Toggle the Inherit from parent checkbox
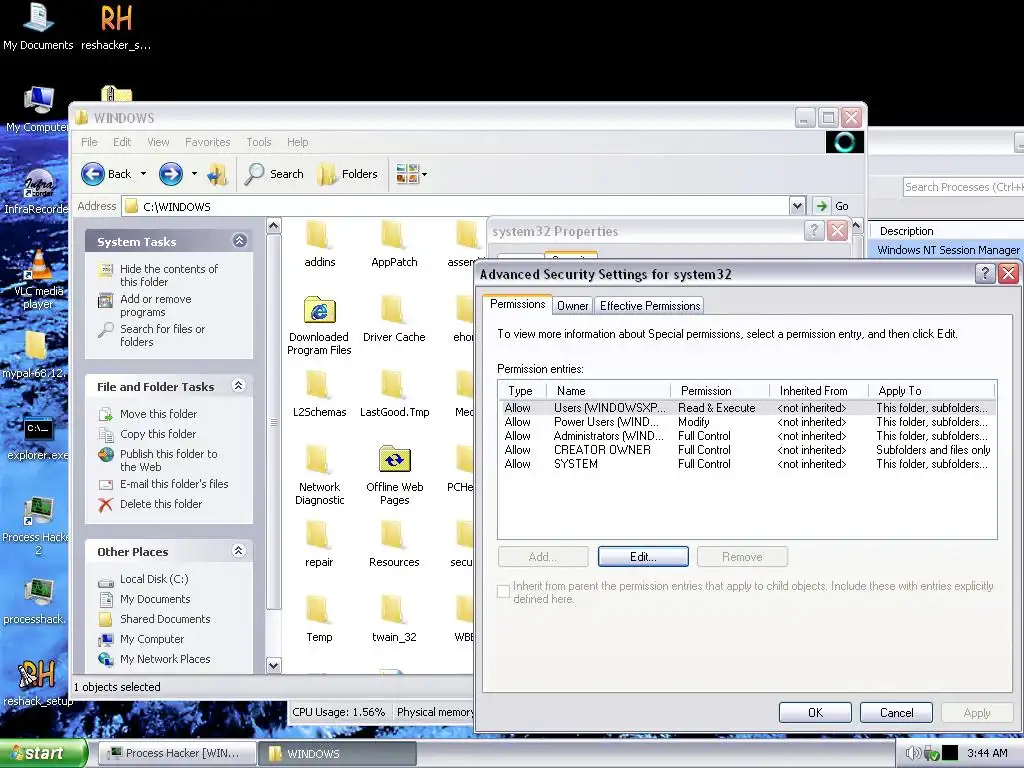Image resolution: width=1024 pixels, height=768 pixels. 503,592
